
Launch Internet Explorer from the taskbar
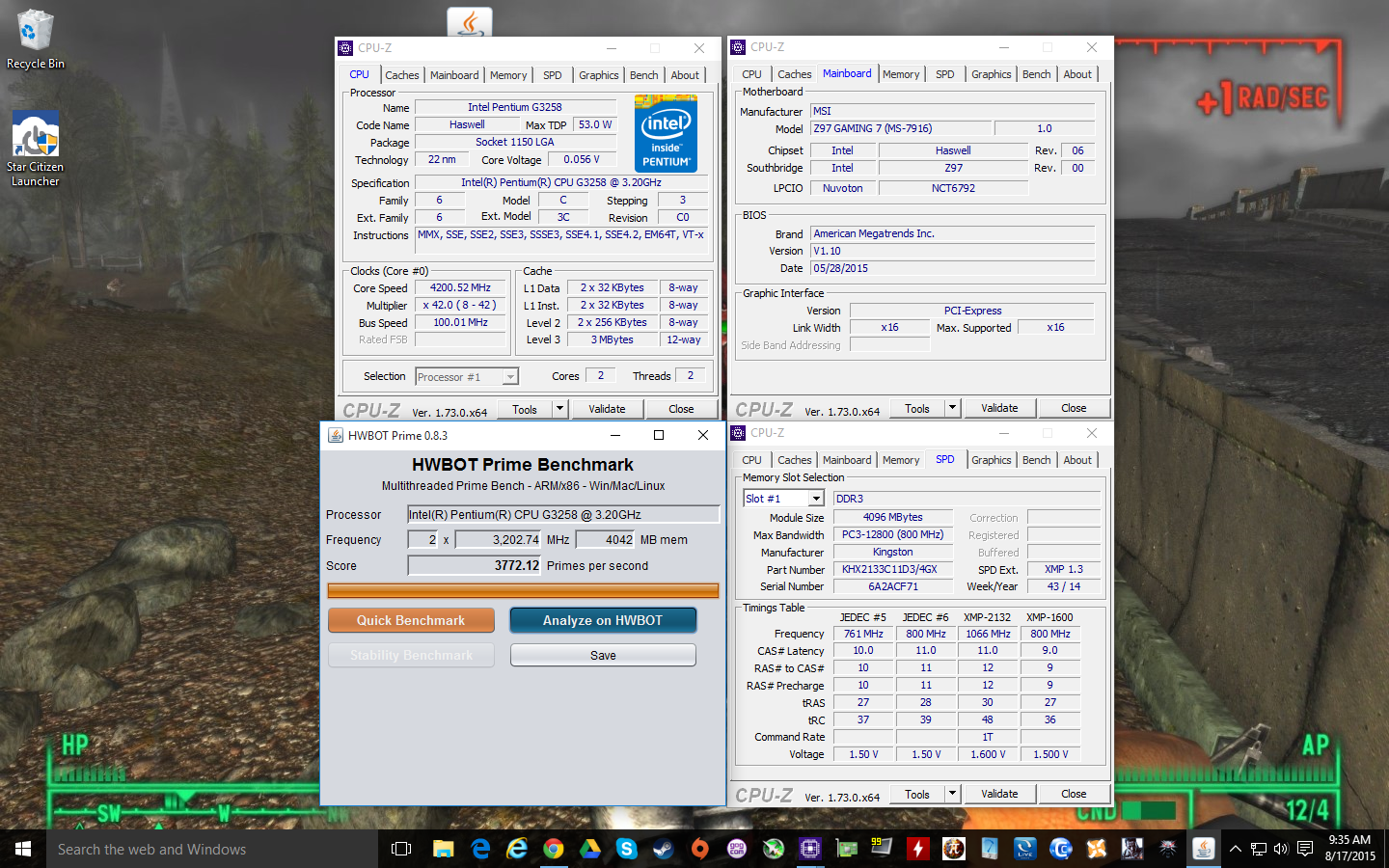click(x=517, y=849)
